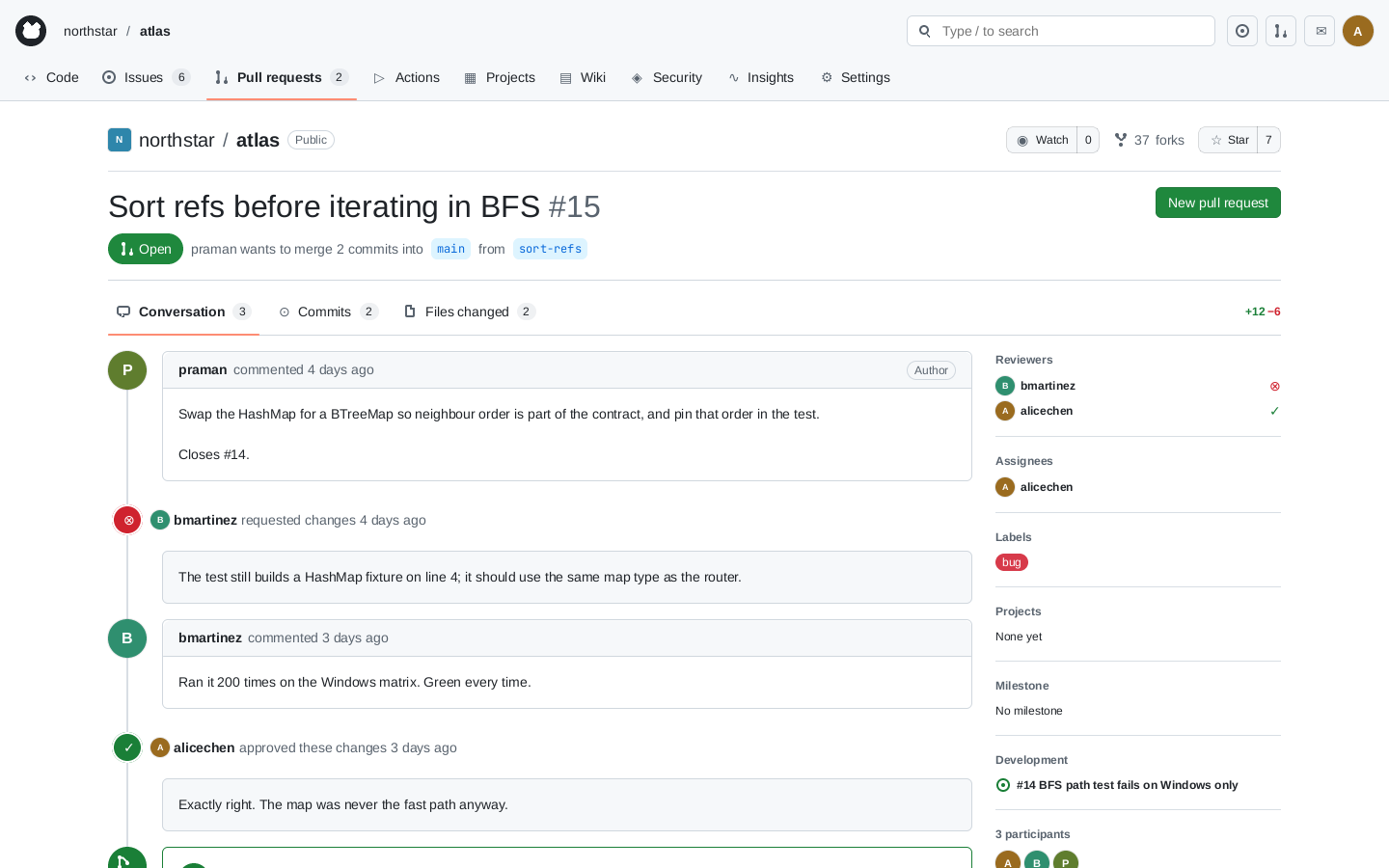Open the inbox notifications icon
The image size is (1389, 868).
[x=1320, y=31]
